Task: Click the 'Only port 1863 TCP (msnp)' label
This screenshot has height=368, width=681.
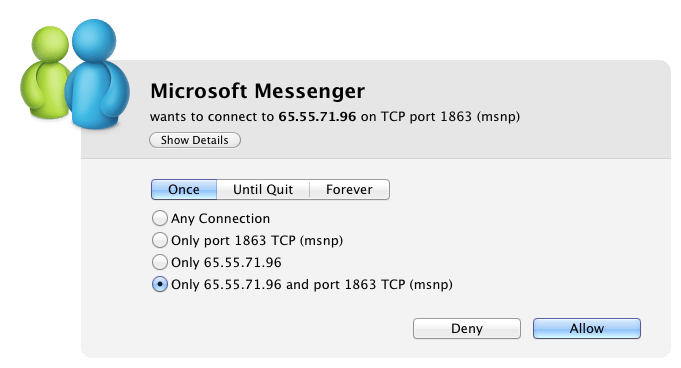Action: click(x=257, y=241)
